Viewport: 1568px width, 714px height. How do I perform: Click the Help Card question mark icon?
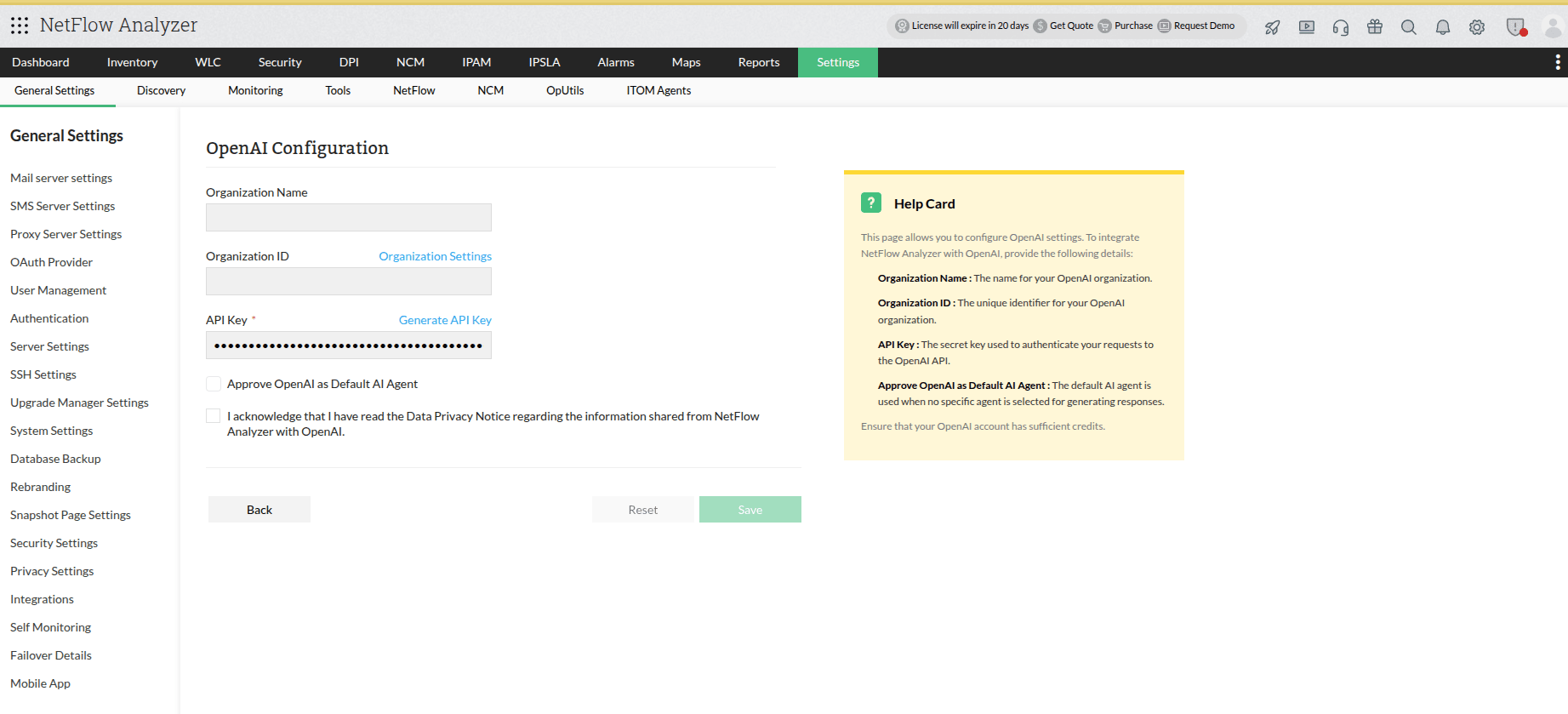pyautogui.click(x=871, y=203)
